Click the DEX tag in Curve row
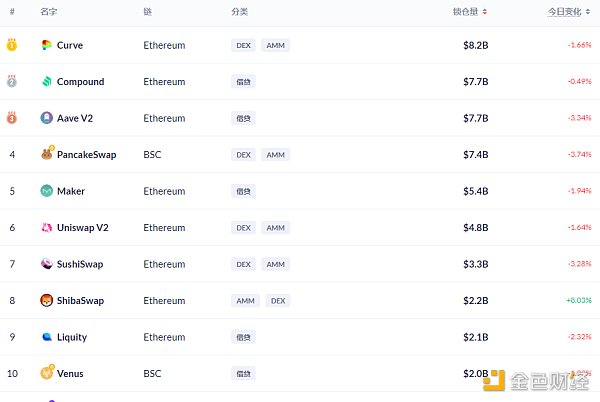 (x=243, y=45)
